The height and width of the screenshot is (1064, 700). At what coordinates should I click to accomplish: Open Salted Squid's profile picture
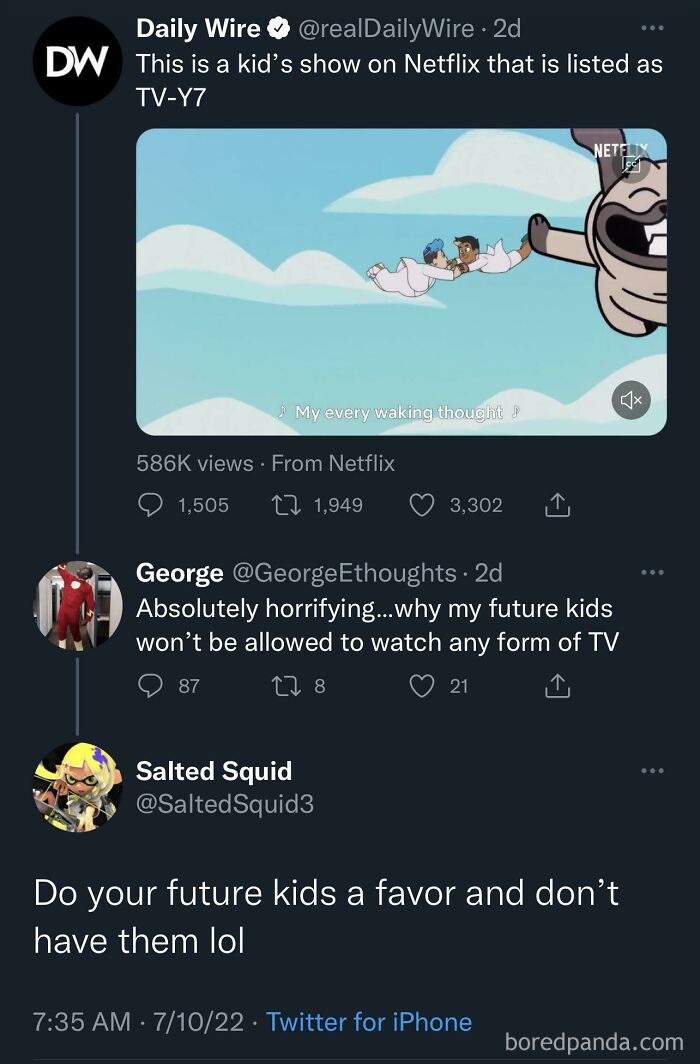coord(75,788)
